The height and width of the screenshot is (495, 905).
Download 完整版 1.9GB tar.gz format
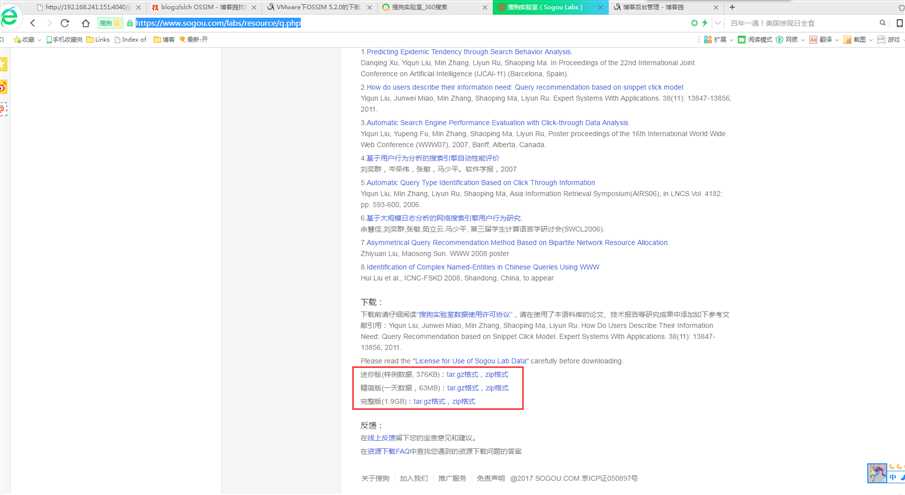coord(429,402)
